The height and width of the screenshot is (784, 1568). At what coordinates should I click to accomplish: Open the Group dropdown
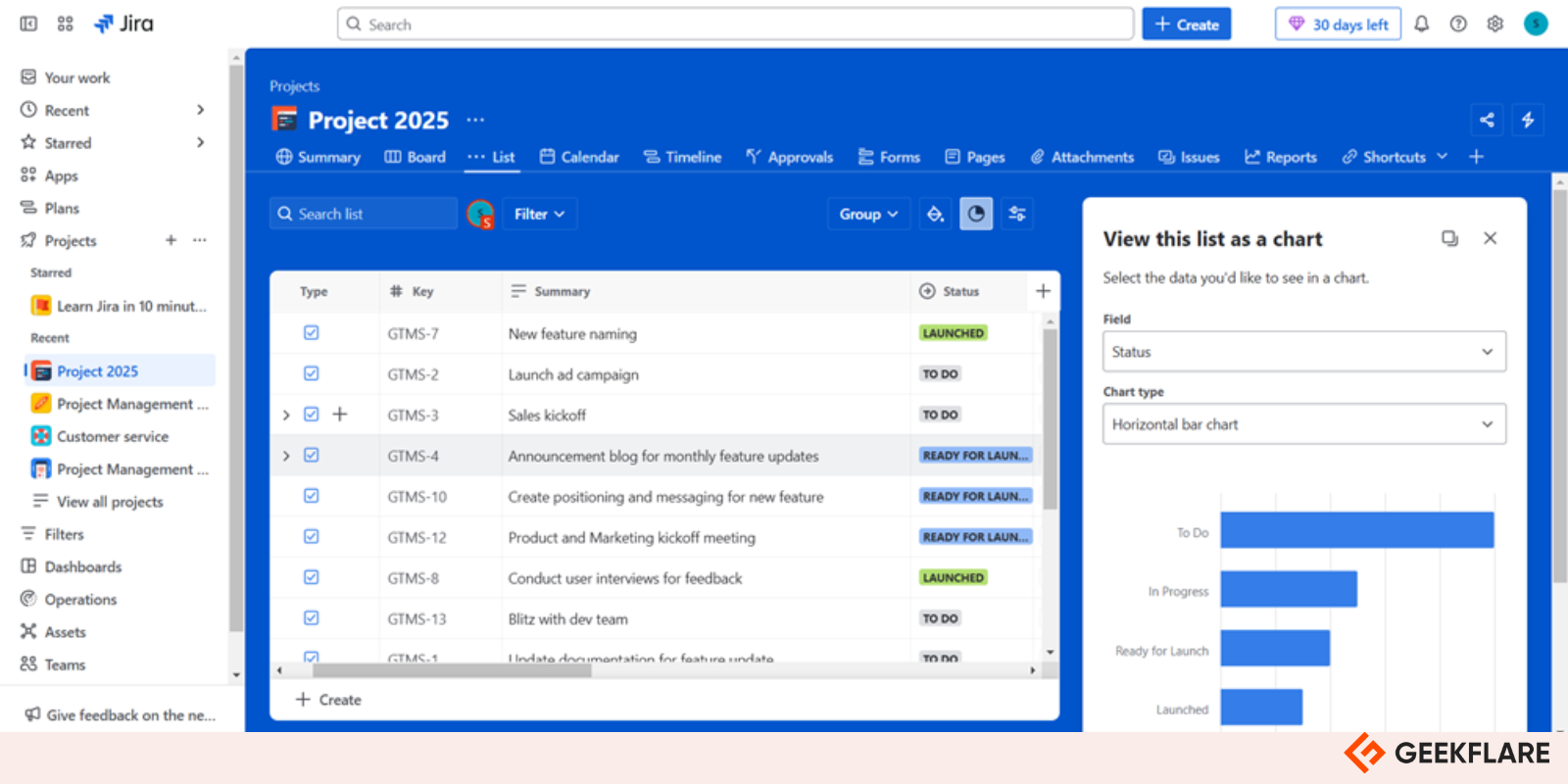tap(868, 214)
